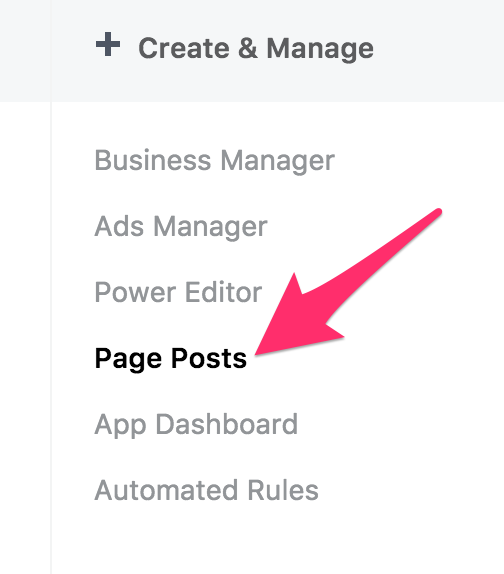Screen dimensions: 504x574
Task: Click the bold Page Posts text
Action: click(x=171, y=358)
